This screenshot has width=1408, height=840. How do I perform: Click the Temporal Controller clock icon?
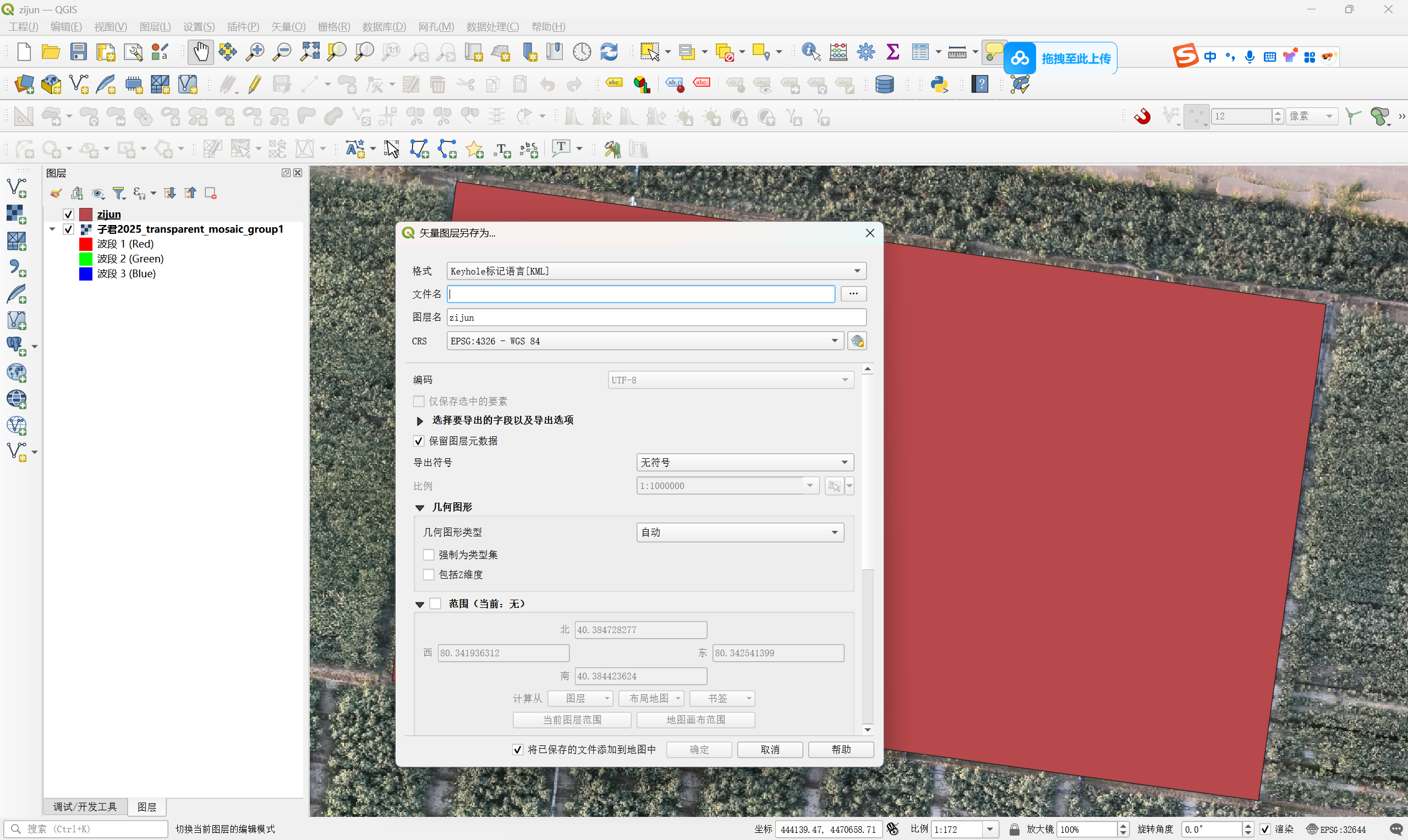point(582,52)
